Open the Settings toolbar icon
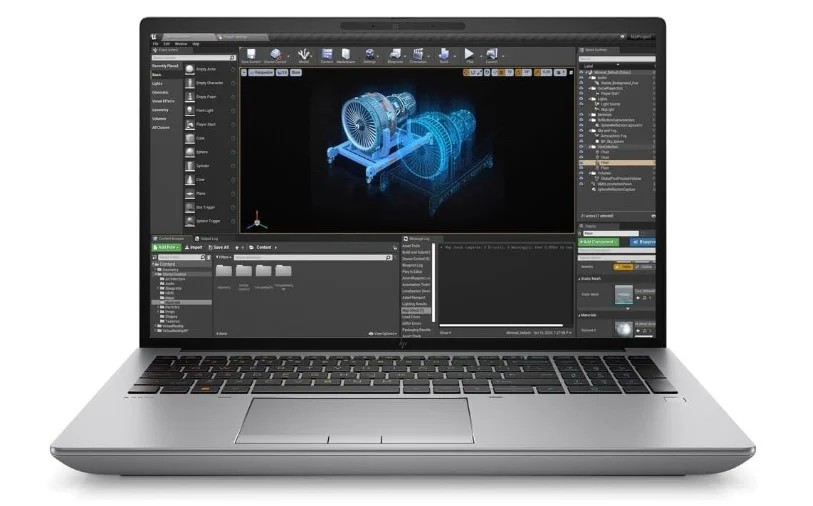The height and width of the screenshot is (506, 813). (370, 54)
